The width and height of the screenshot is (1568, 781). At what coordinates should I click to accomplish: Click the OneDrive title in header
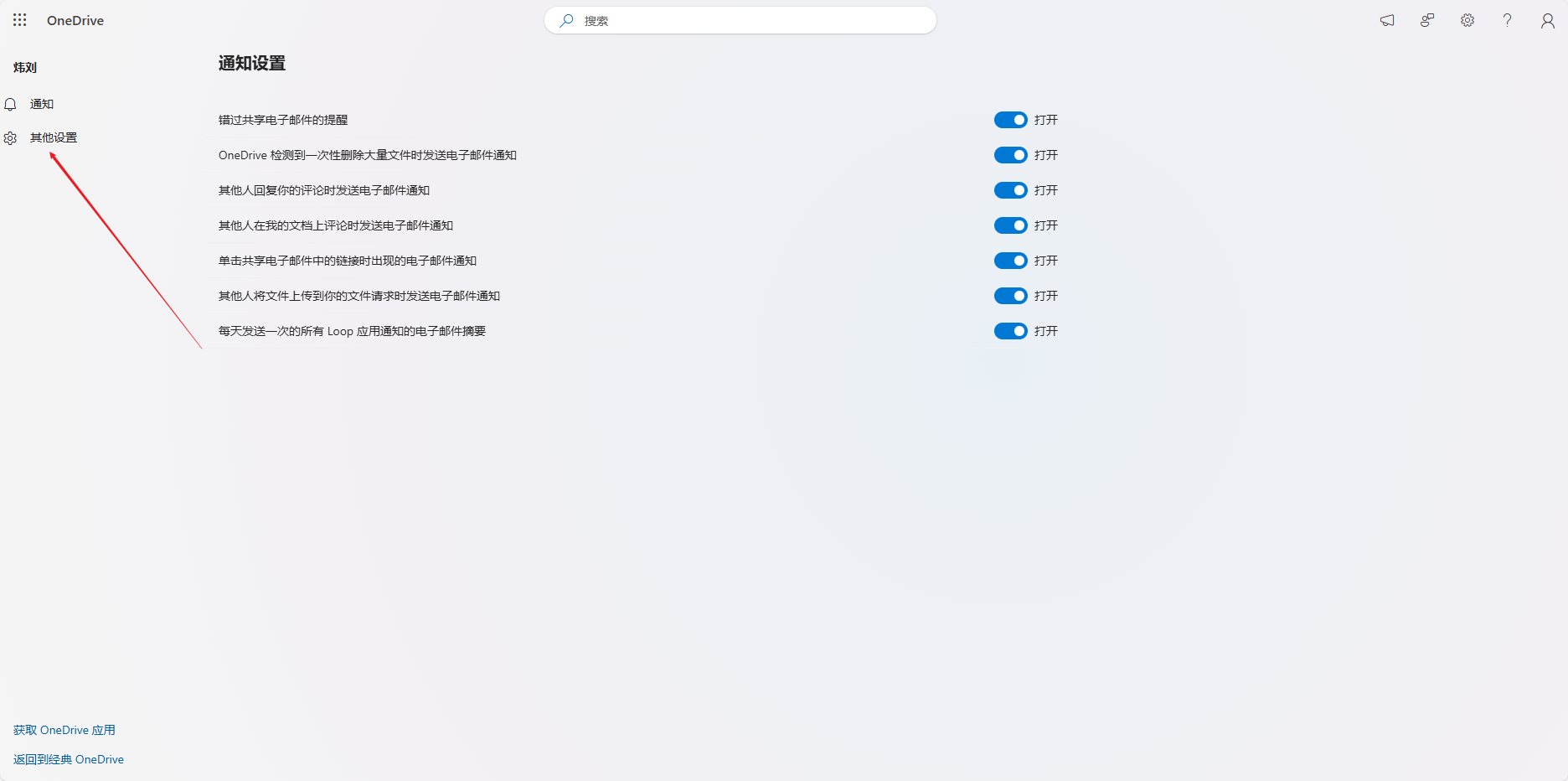pos(75,20)
